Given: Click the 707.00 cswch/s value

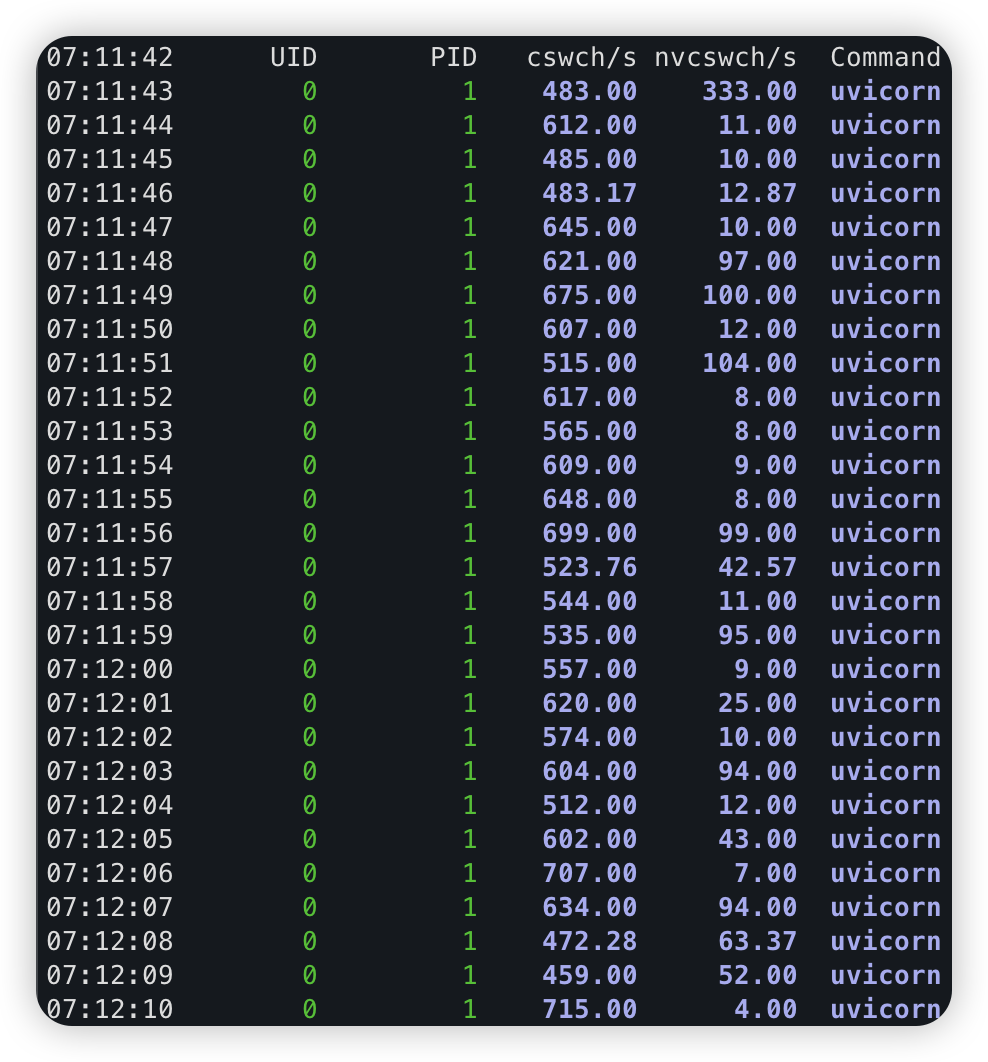Looking at the screenshot, I should (589, 874).
